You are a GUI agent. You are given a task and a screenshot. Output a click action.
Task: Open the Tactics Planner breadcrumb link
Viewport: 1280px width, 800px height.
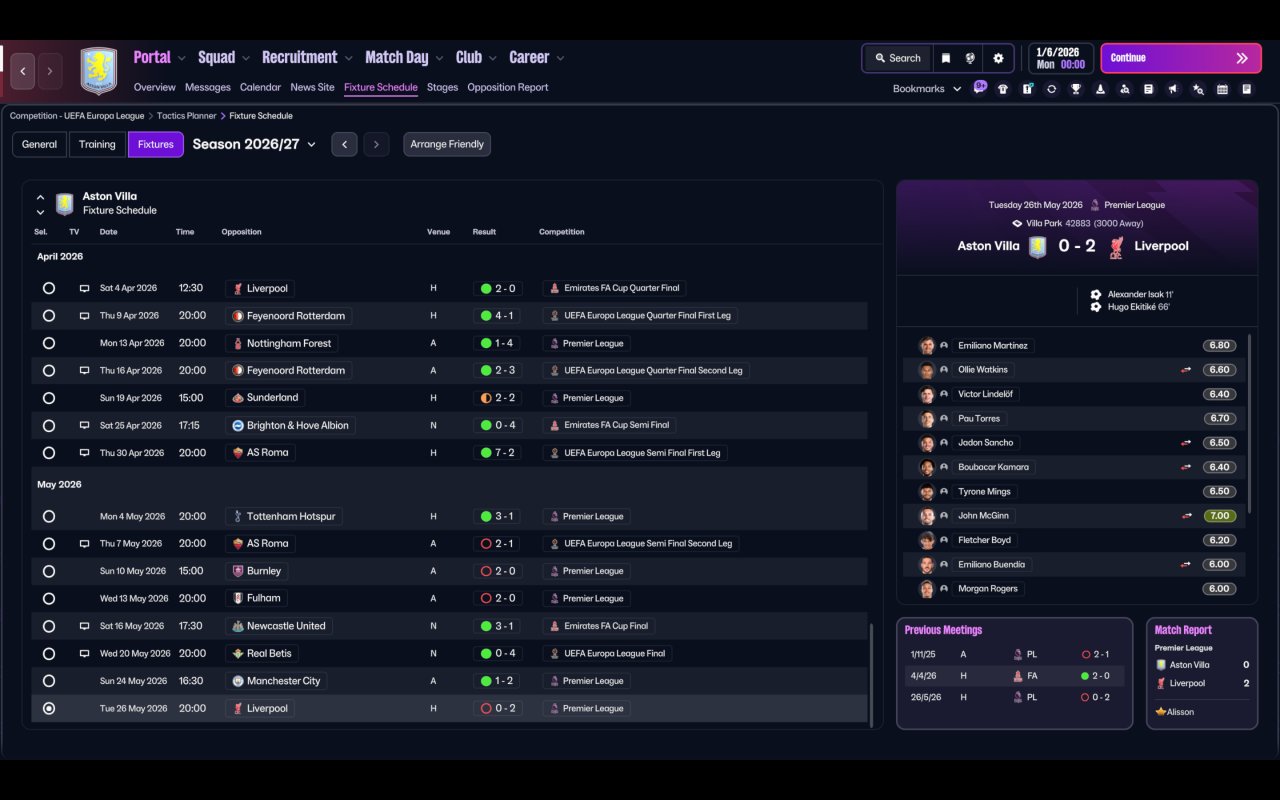click(185, 116)
